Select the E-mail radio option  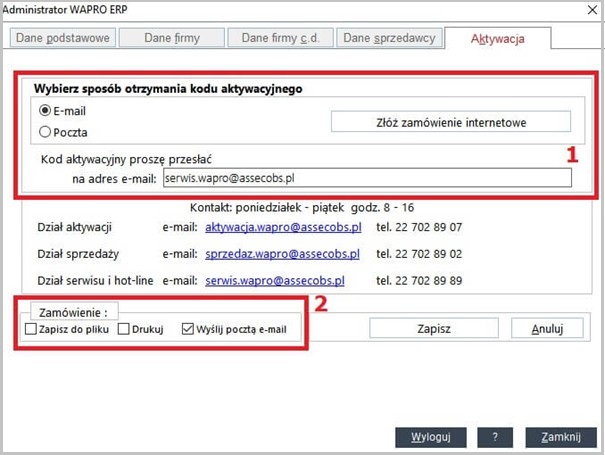[x=45, y=111]
